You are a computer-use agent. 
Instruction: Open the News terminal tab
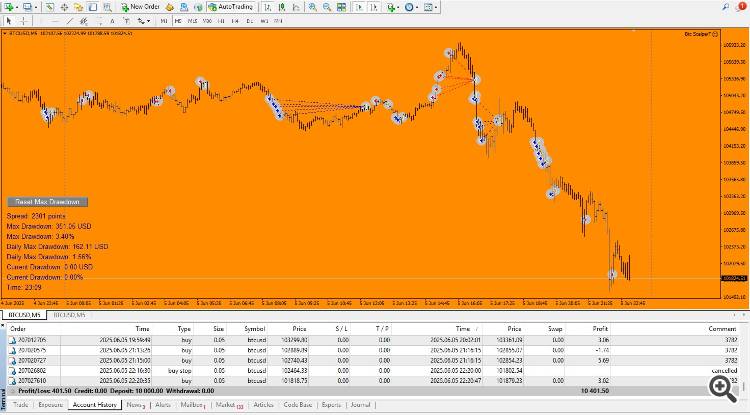click(x=135, y=405)
